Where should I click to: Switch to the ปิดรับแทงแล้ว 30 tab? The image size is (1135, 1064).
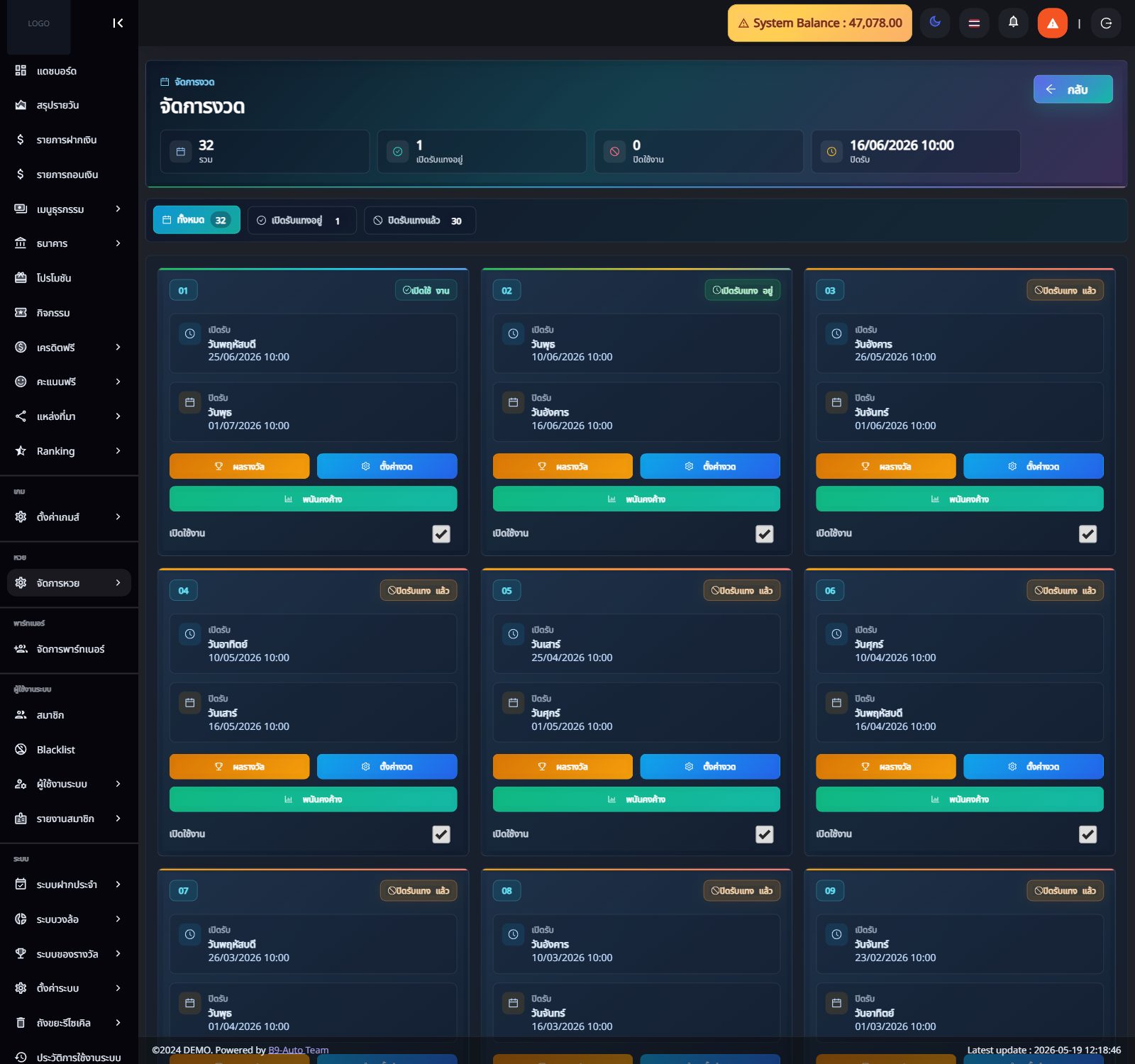click(x=419, y=220)
